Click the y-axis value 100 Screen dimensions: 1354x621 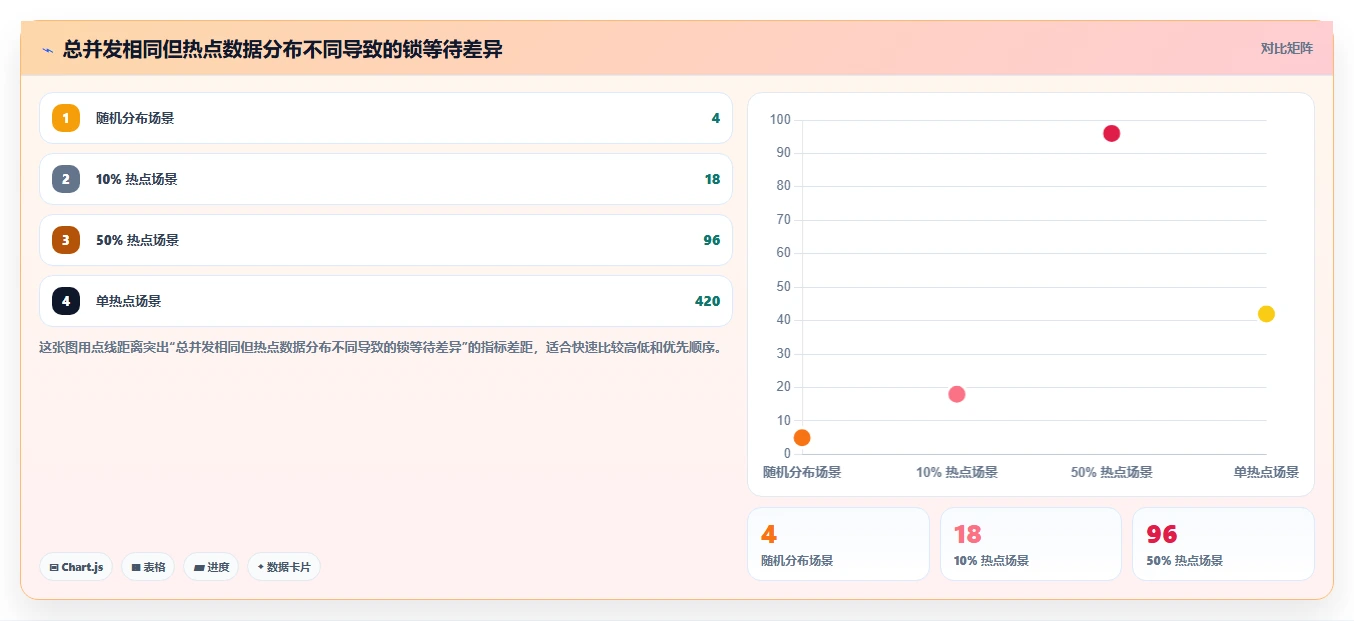coord(780,120)
